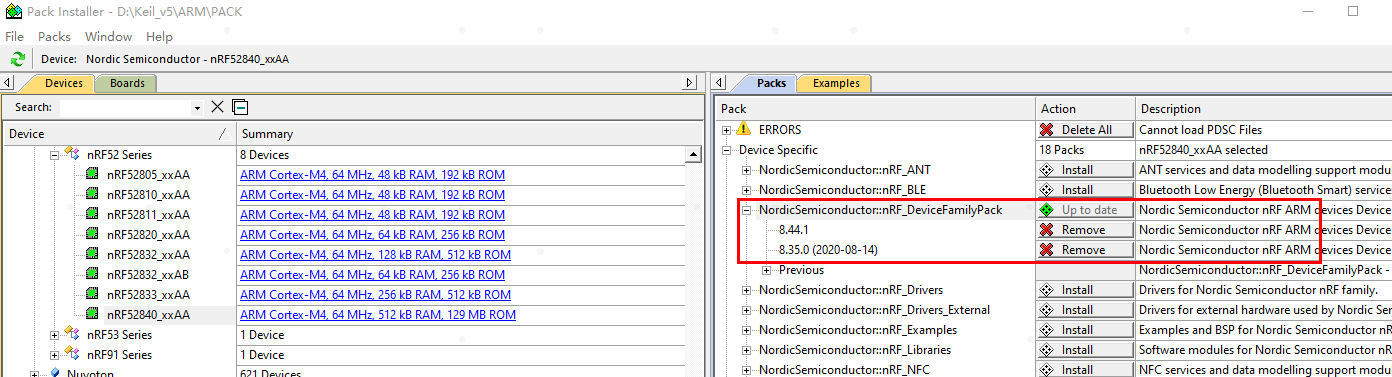Click the device Search input field
This screenshot has height=377, width=1392.
124,108
